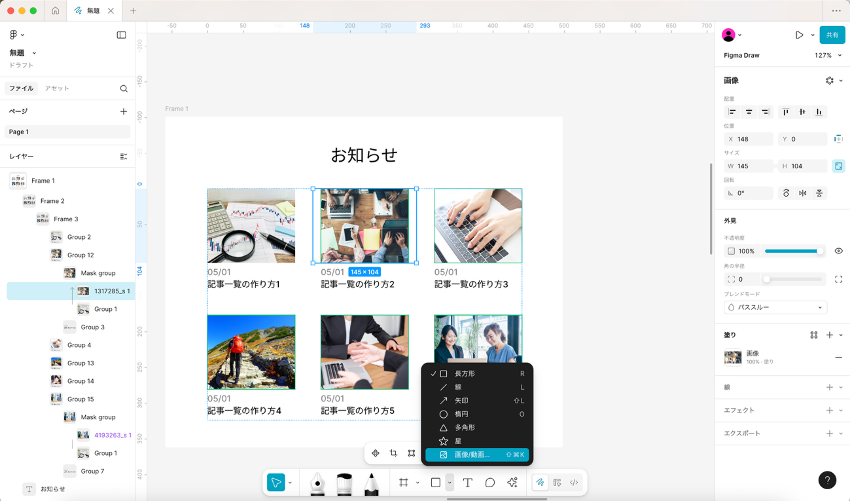Adjust the opacity slider
The image size is (850, 502).
pos(794,251)
